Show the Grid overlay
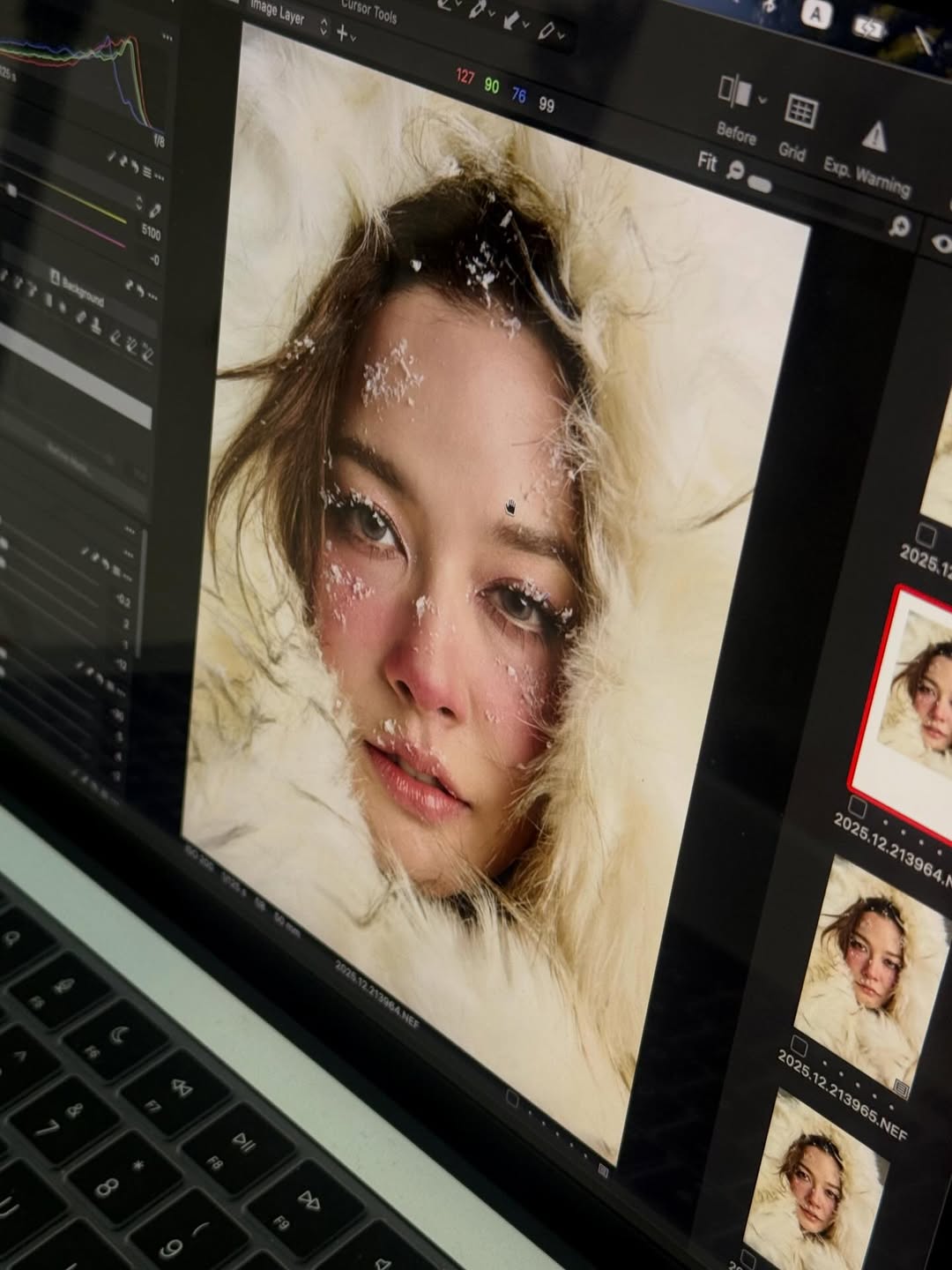The height and width of the screenshot is (1270, 952). point(800,112)
